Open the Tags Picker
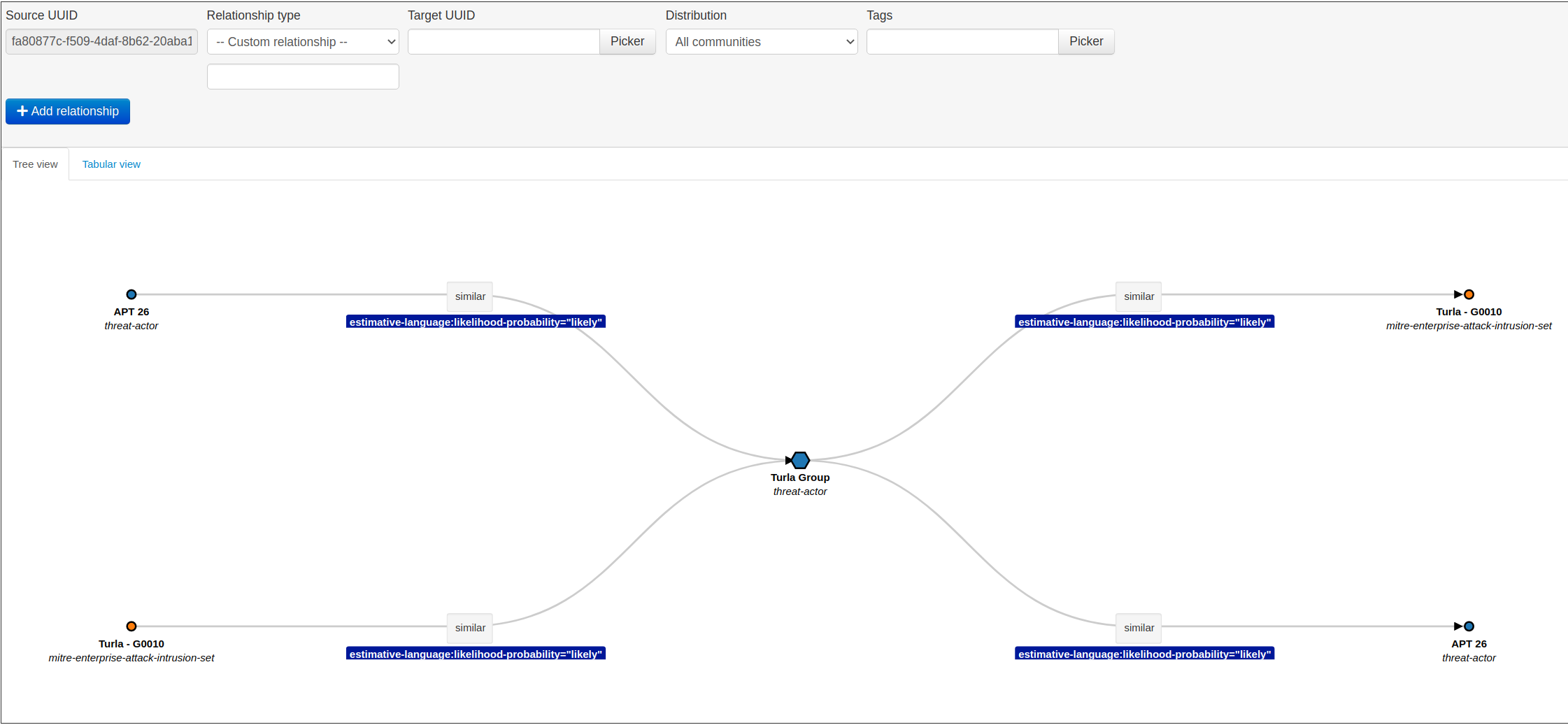1568x725 pixels. (1086, 42)
